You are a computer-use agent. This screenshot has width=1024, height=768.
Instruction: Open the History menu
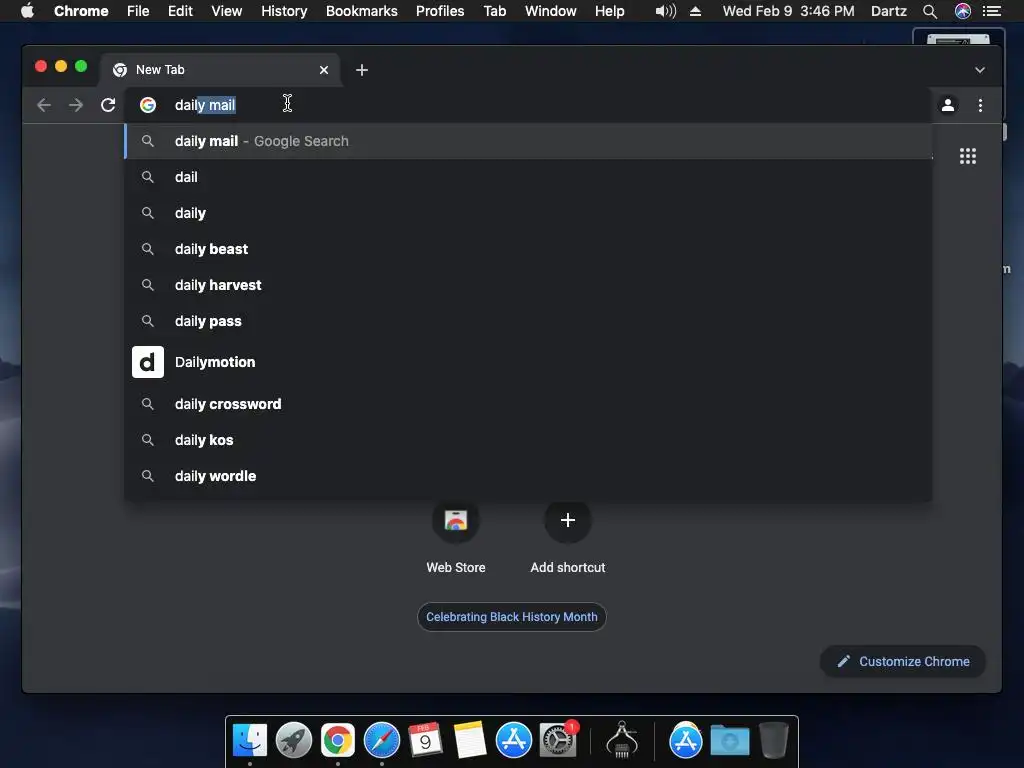click(x=284, y=11)
